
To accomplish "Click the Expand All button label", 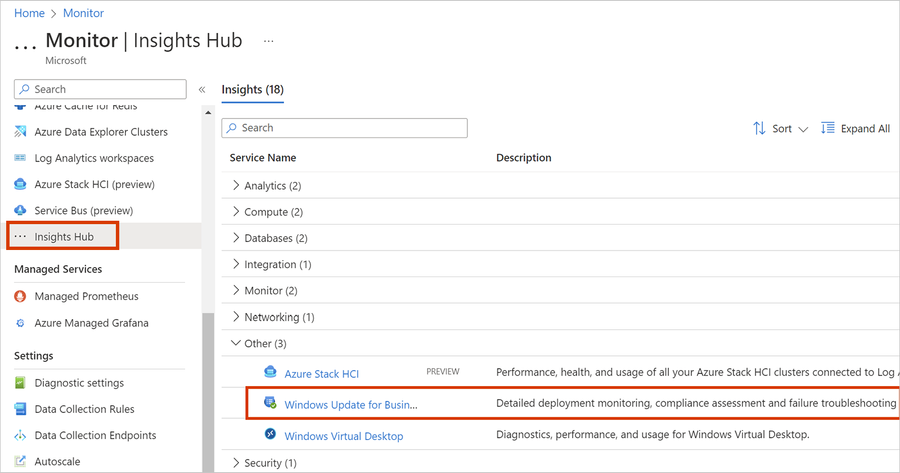I will [x=866, y=129].
